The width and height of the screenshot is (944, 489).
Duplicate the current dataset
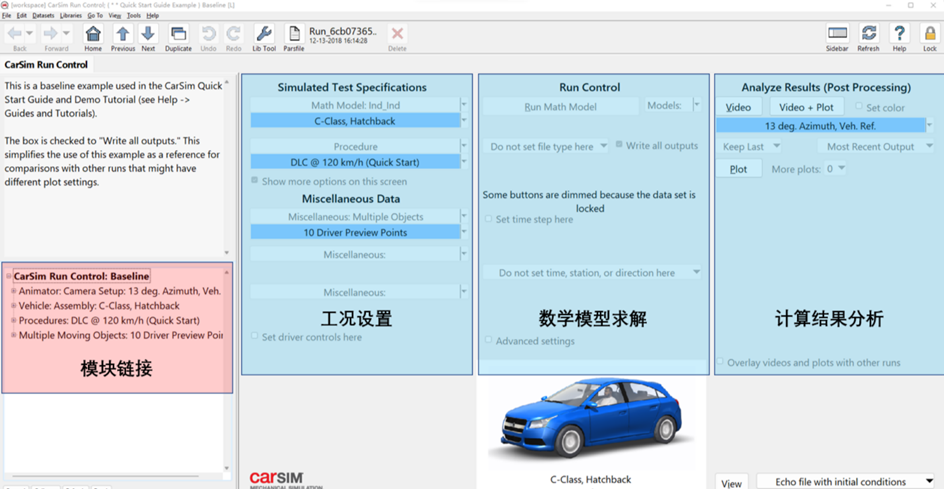tap(178, 34)
